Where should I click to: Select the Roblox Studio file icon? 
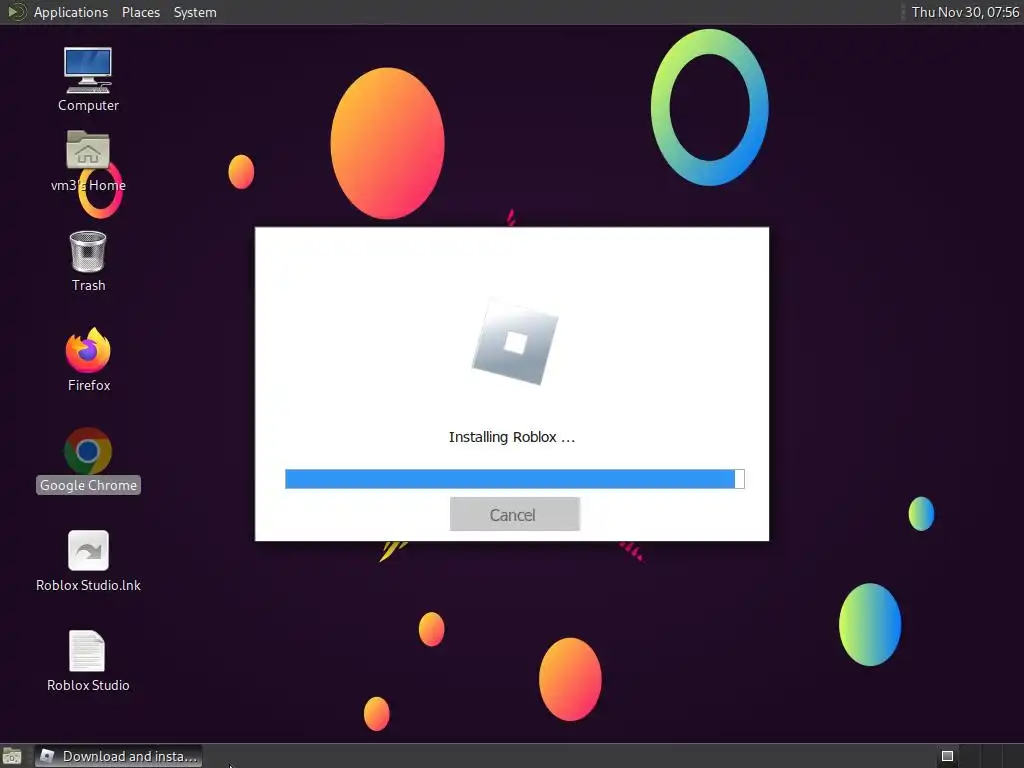(87, 650)
